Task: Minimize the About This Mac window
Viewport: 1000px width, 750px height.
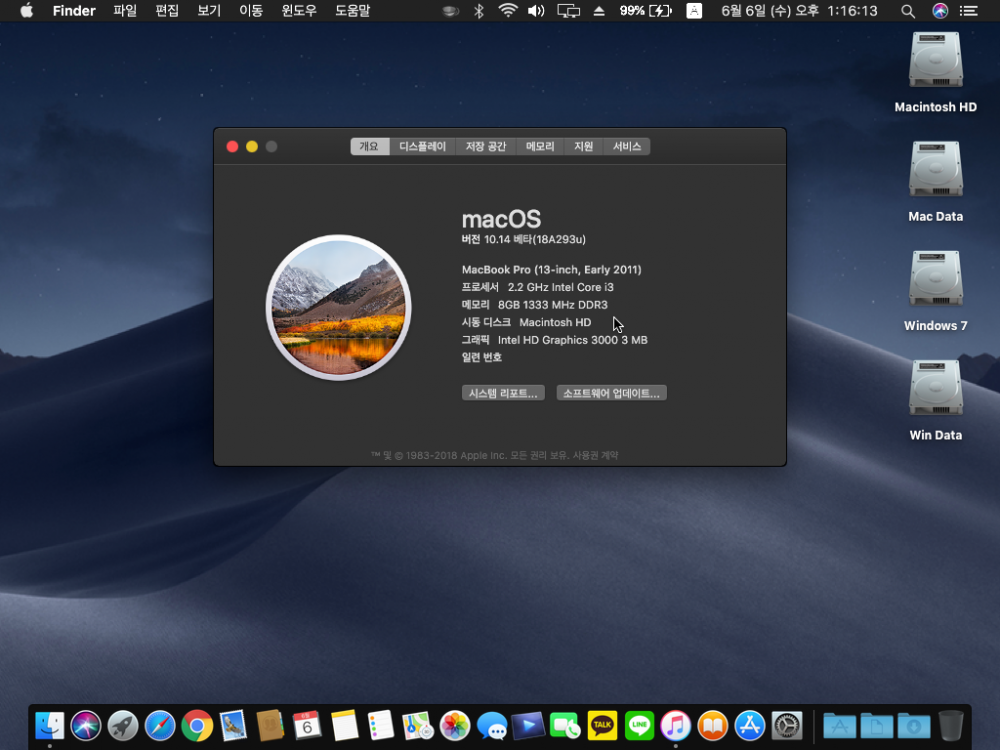Action: coord(252,147)
